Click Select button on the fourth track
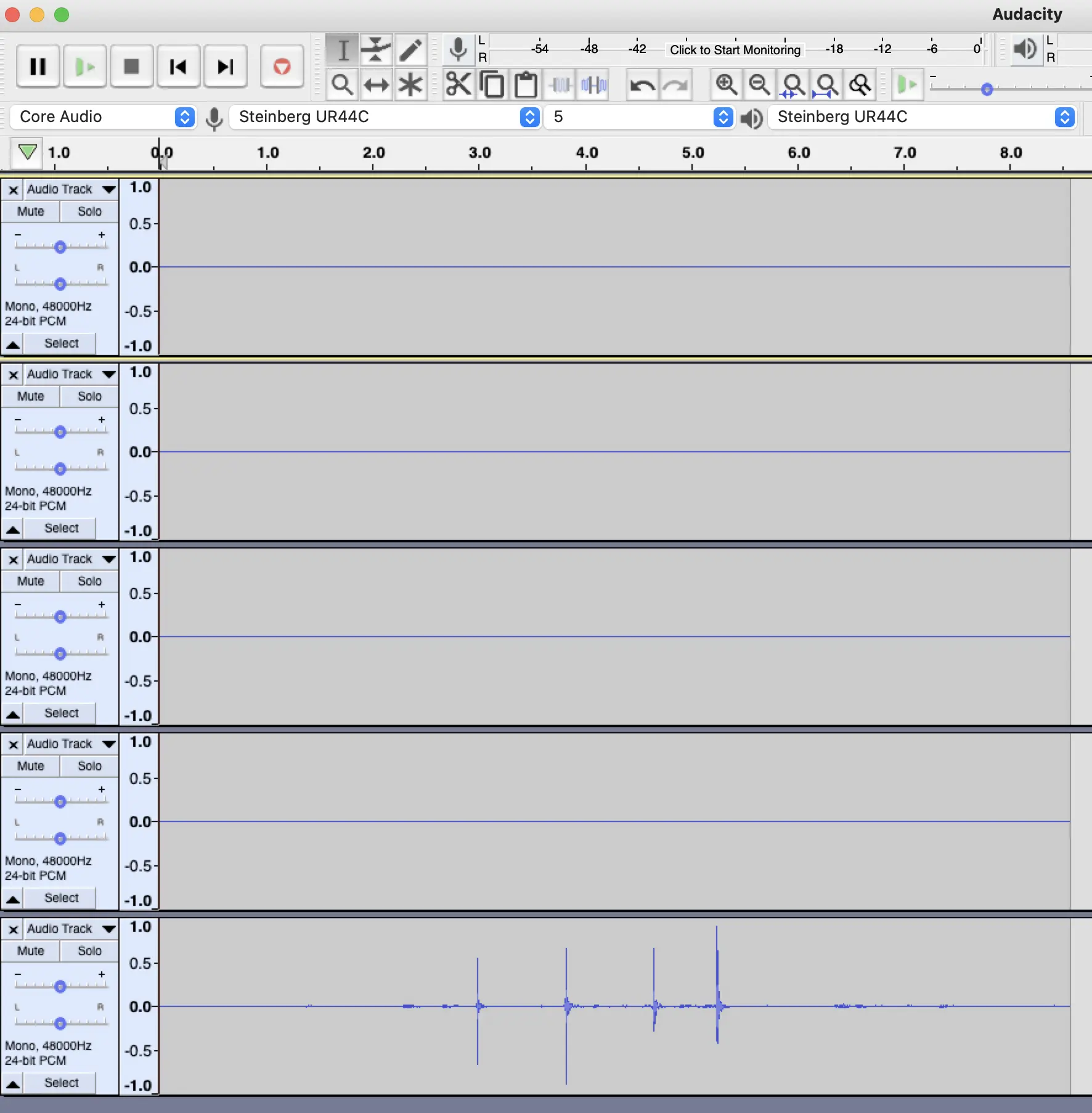 (x=61, y=898)
